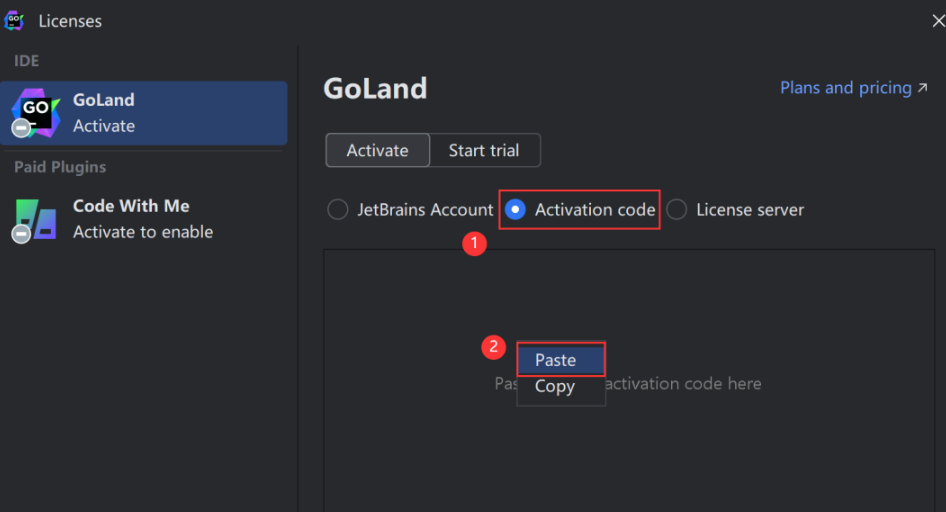The height and width of the screenshot is (512, 946).
Task: Choose Paste from the context menu
Action: [x=561, y=360]
